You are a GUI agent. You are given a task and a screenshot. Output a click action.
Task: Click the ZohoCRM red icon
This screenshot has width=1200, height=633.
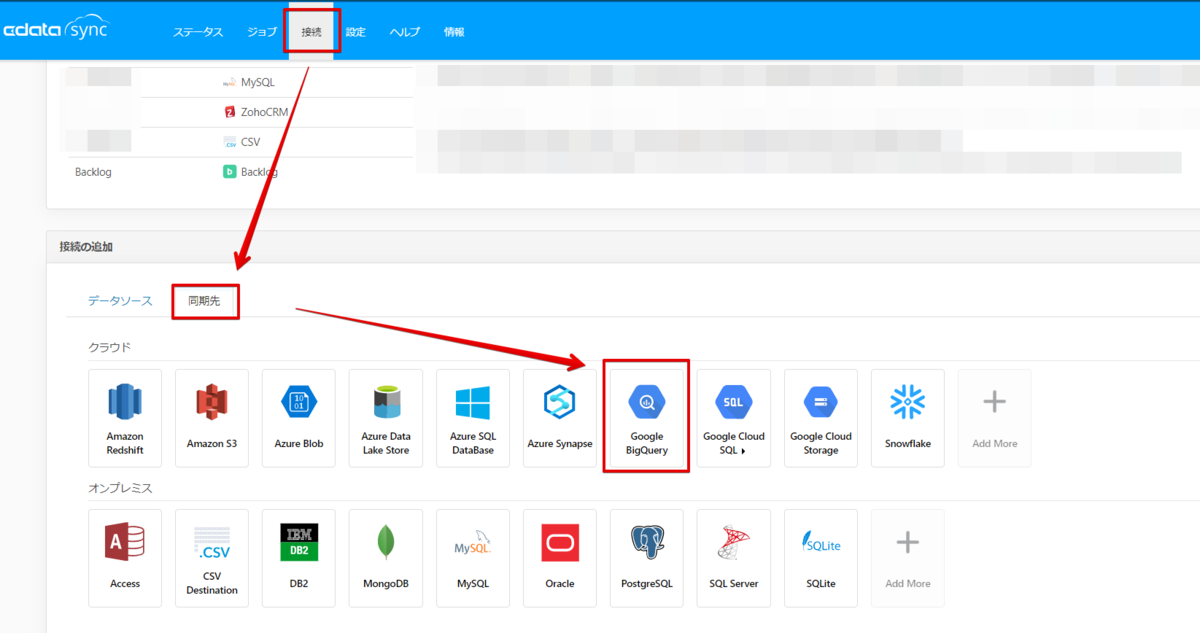coord(230,112)
